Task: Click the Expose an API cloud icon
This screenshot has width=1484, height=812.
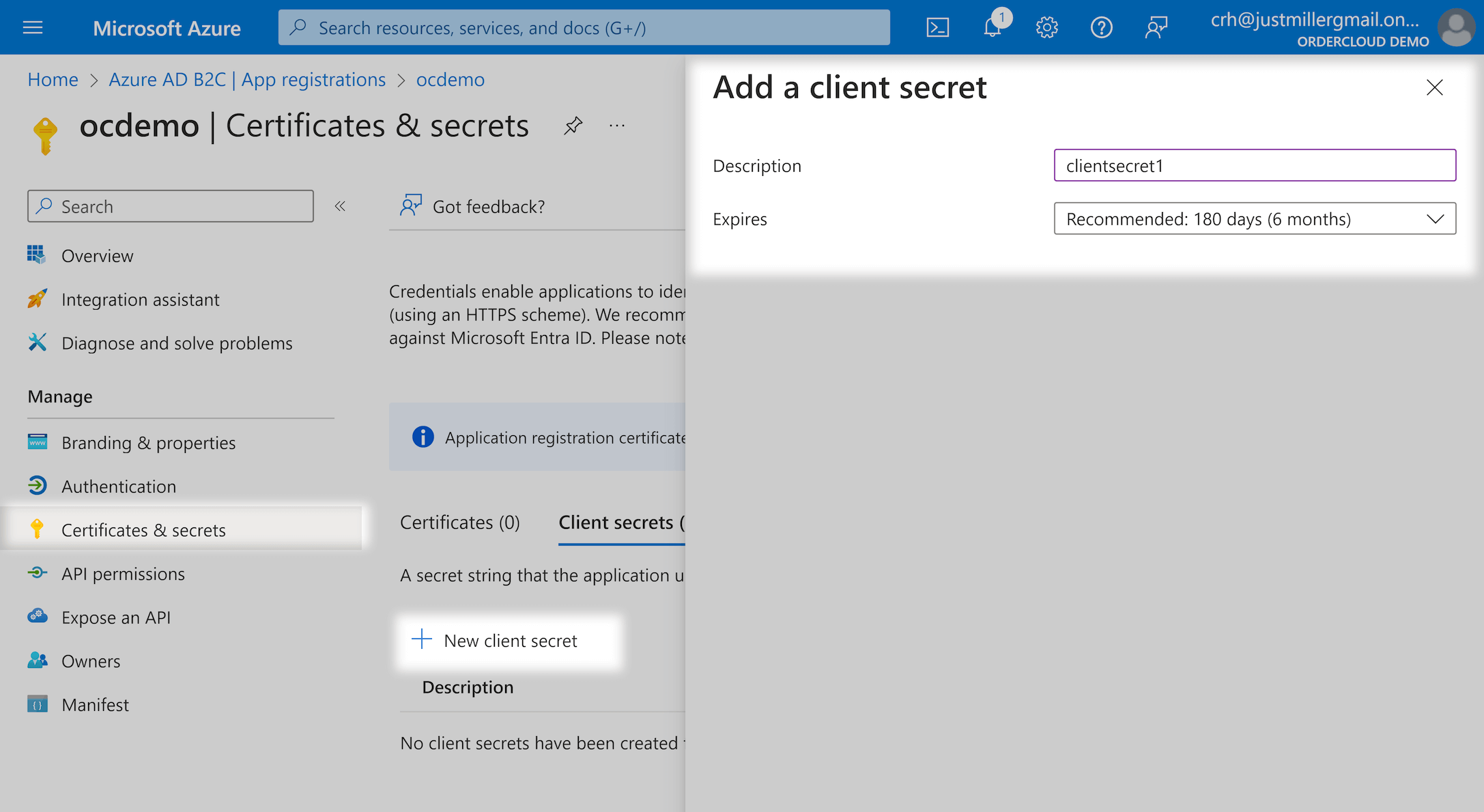Action: [37, 616]
